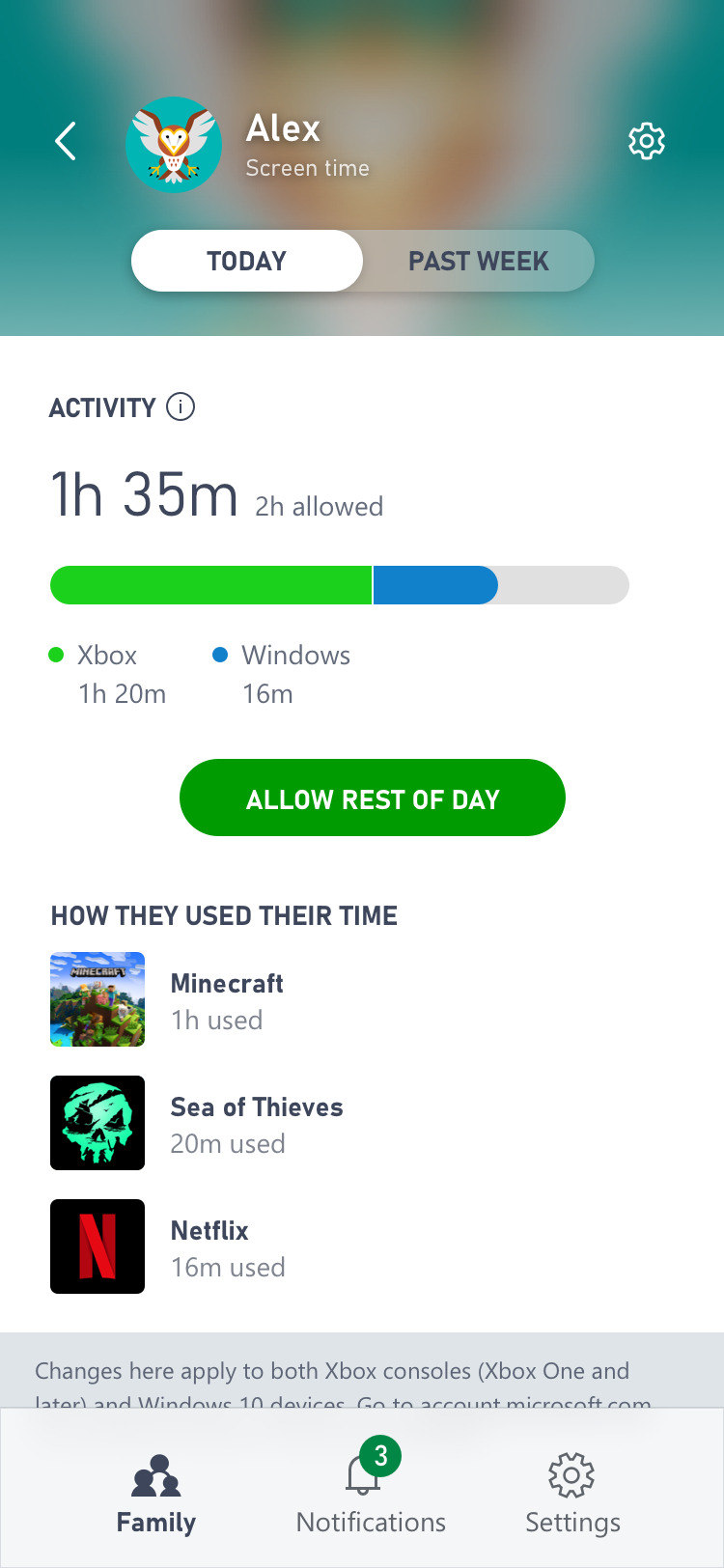Open the Family people icon in bottom bar

pyautogui.click(x=156, y=1474)
